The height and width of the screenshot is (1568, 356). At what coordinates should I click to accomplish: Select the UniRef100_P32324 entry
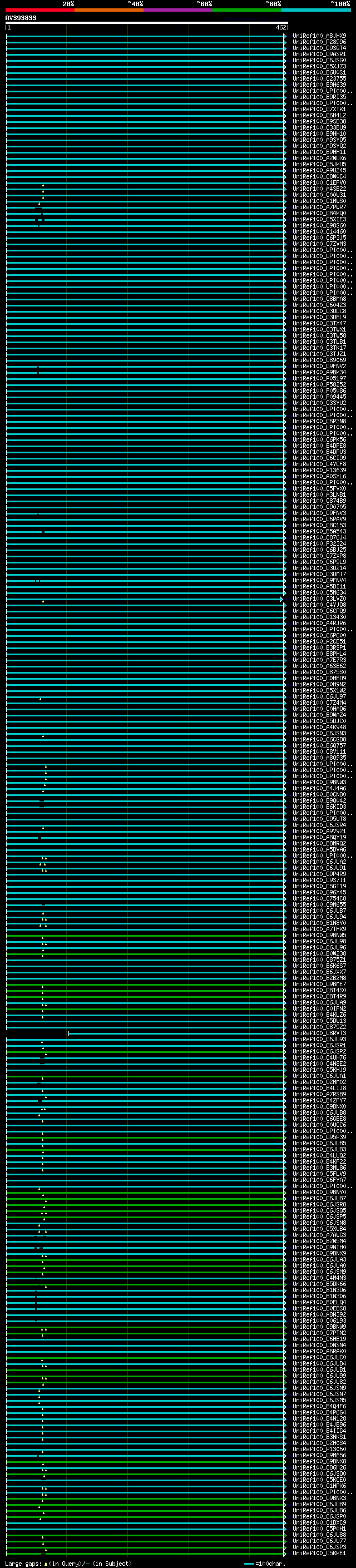click(319, 543)
